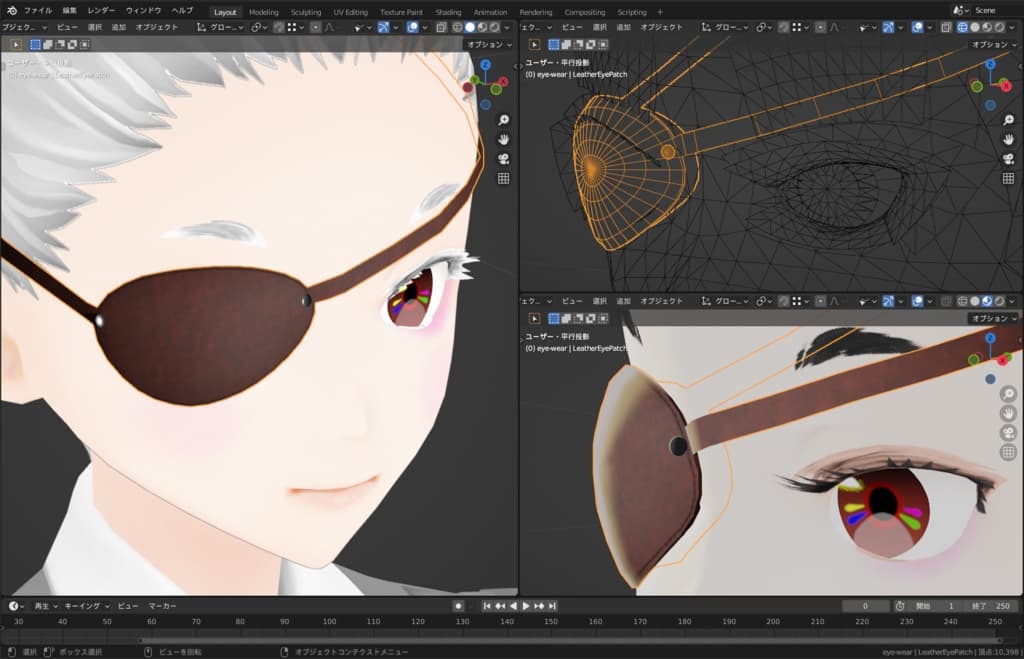Click the hand pan icon in left viewport

coord(504,139)
